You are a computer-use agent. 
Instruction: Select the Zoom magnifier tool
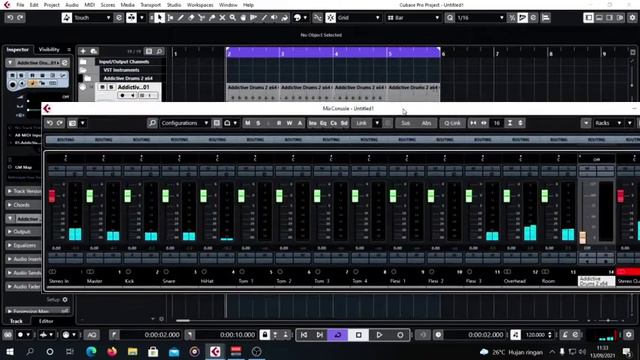233,18
